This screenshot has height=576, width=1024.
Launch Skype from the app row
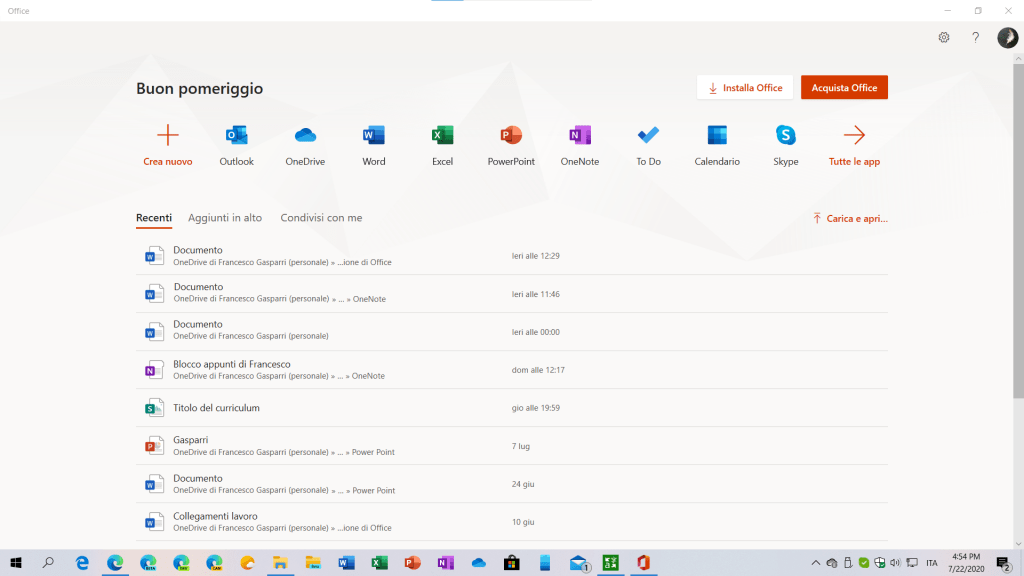(786, 136)
